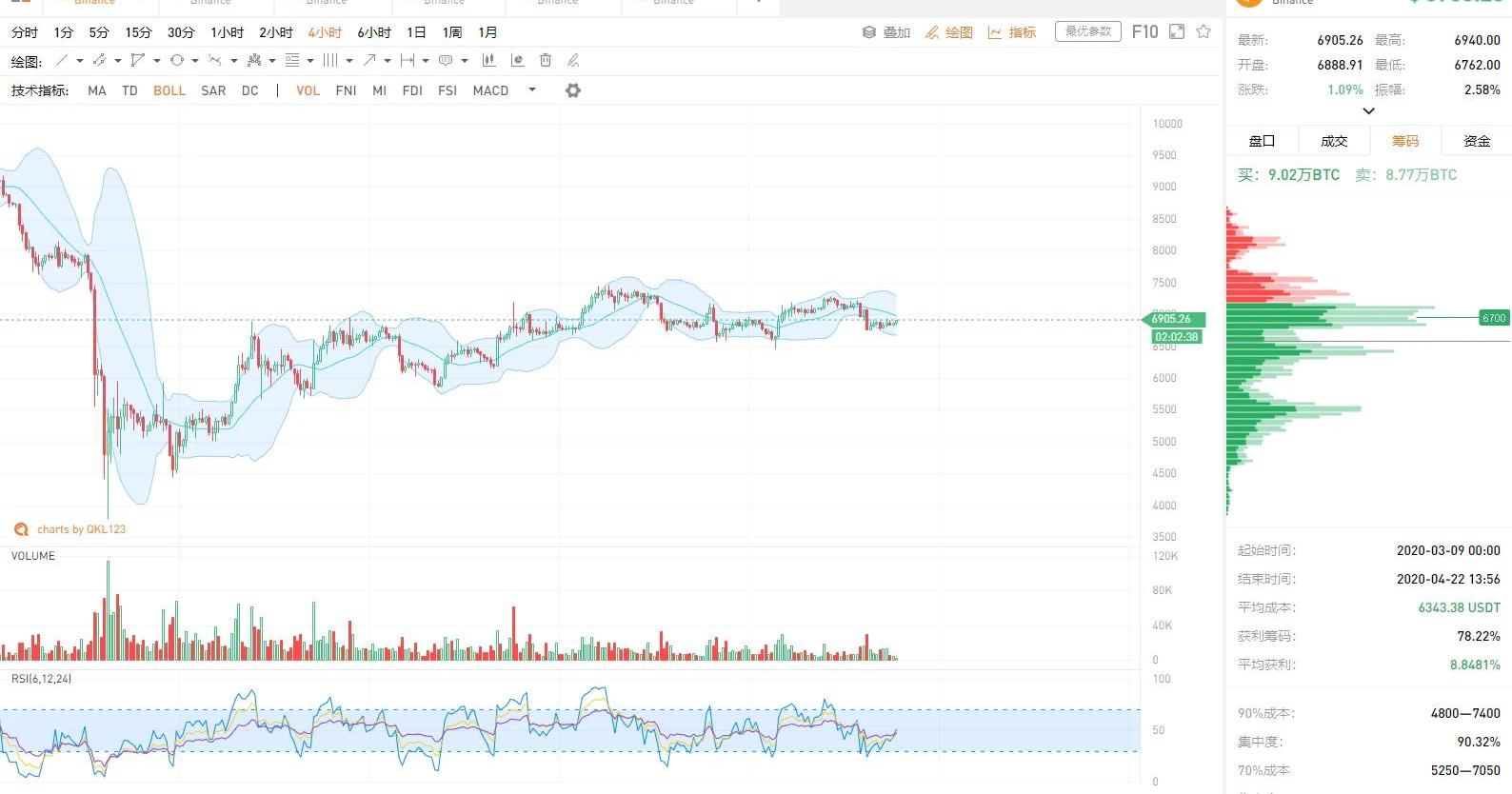Viewport: 1512px width, 794px height.
Task: Select the parallel channel drawing tool
Action: pos(99,61)
